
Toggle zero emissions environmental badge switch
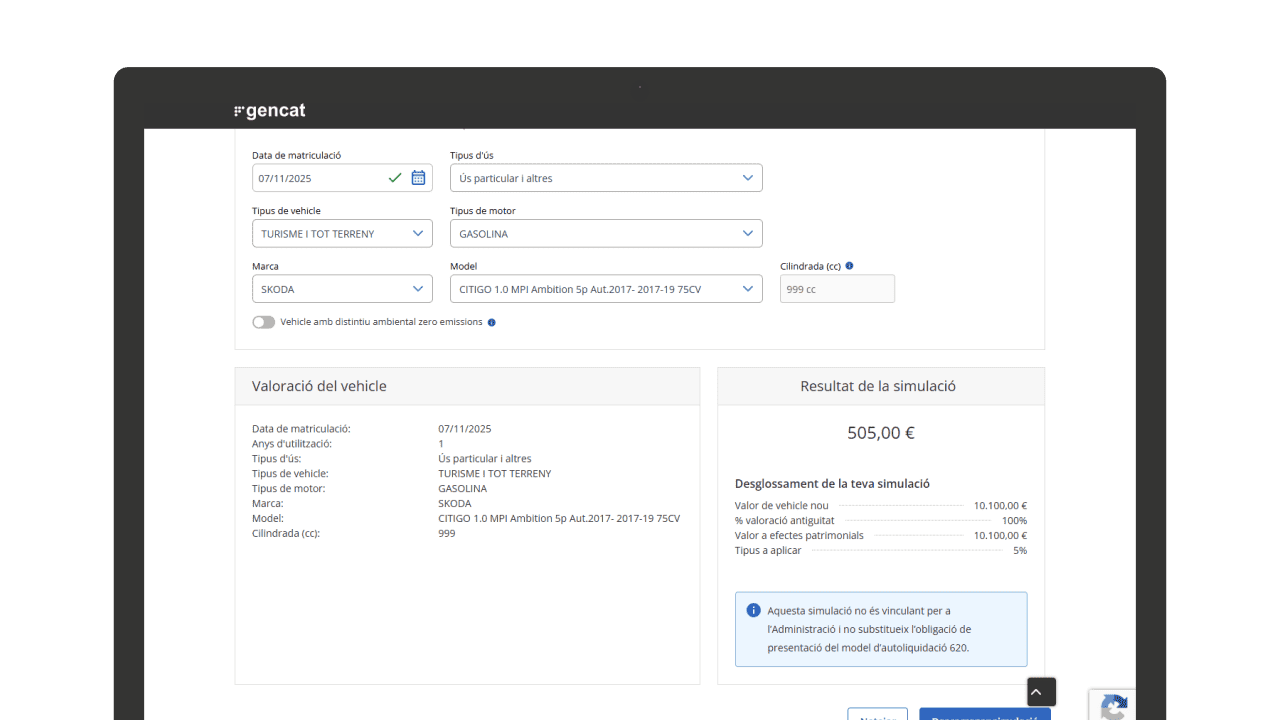tap(263, 322)
